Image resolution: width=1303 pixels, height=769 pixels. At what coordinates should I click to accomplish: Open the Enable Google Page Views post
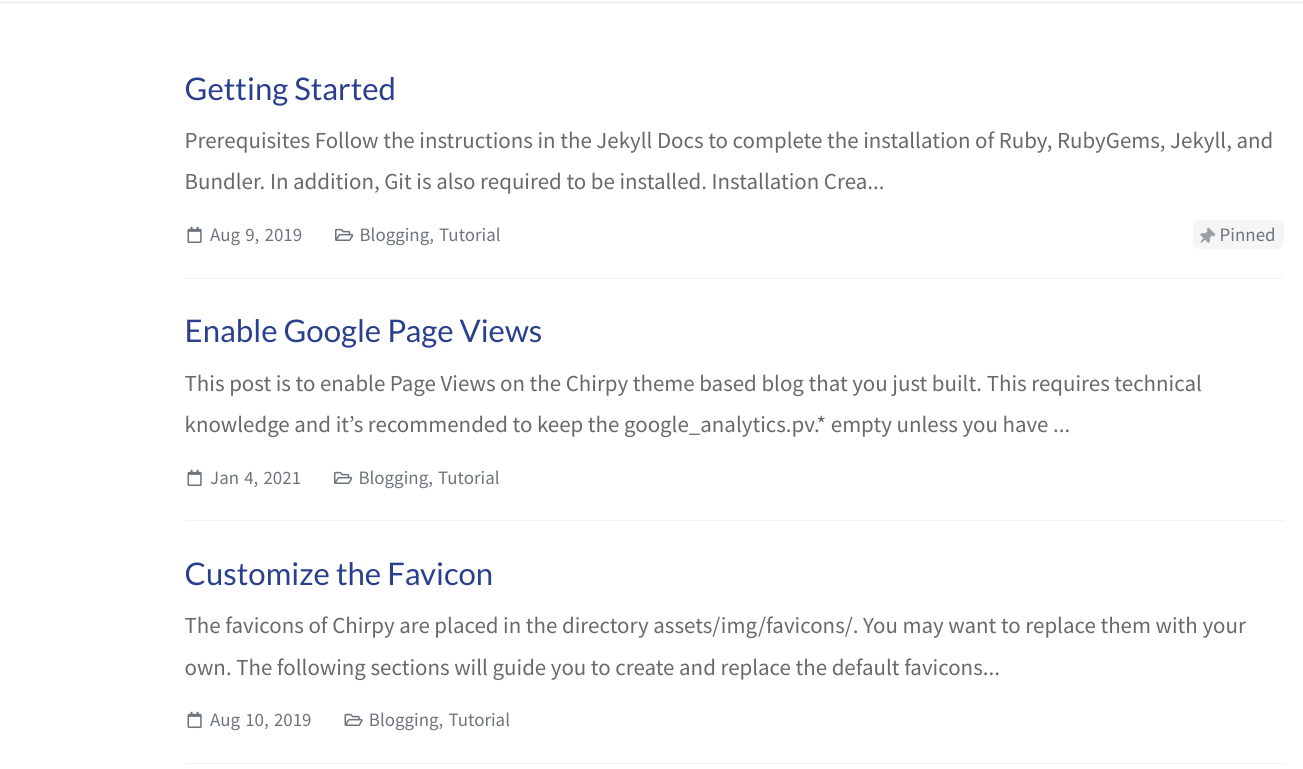pos(363,331)
